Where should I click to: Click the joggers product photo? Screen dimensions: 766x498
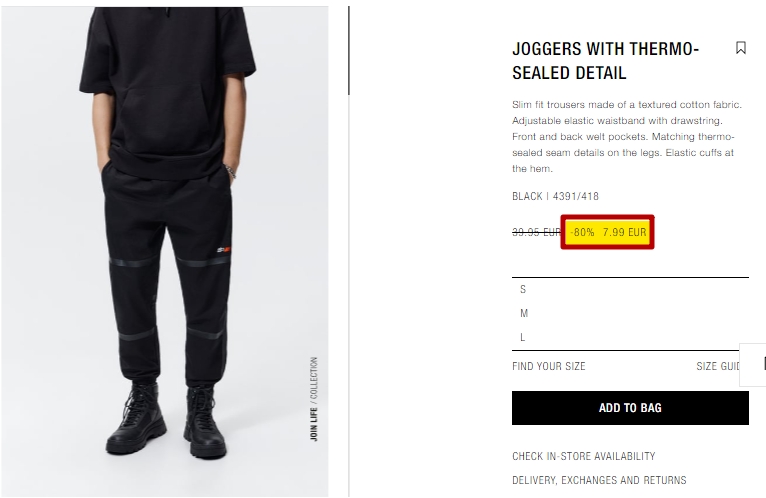point(165,252)
